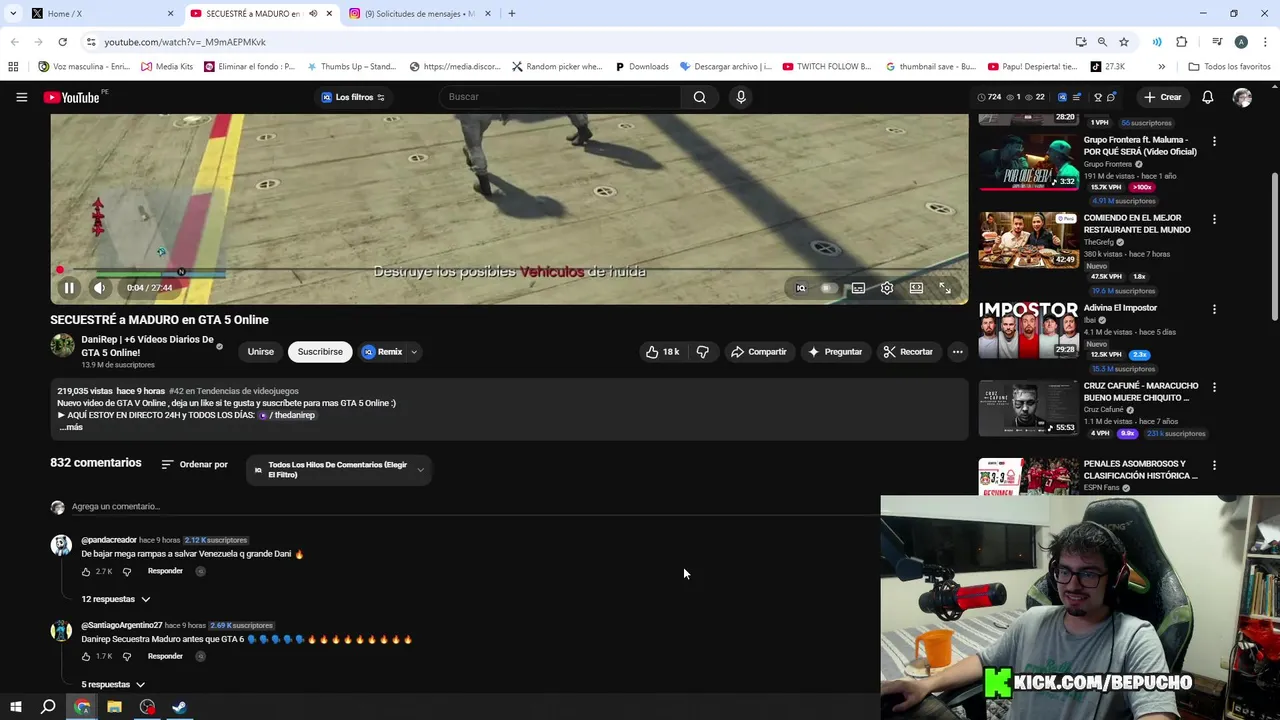1280x720 pixels.
Task: Open the thedanirep Twitch link
Action: (291, 415)
